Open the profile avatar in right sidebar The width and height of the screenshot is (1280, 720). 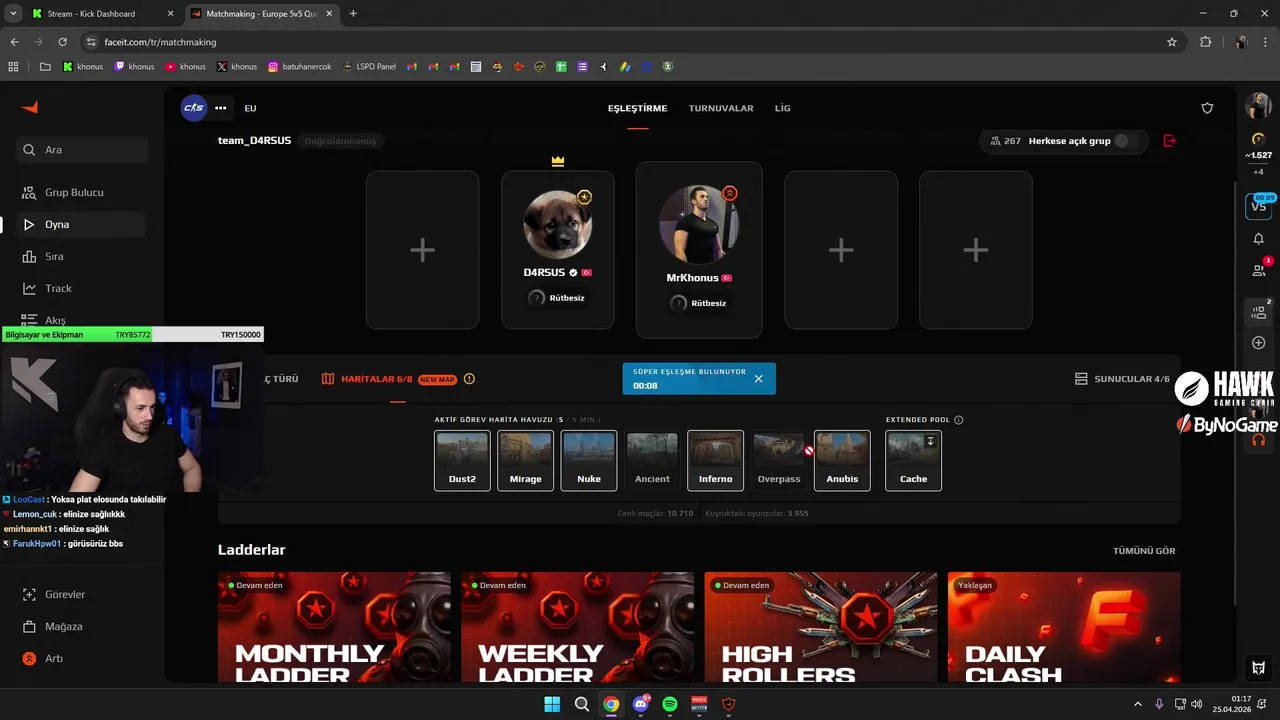pyautogui.click(x=1258, y=106)
